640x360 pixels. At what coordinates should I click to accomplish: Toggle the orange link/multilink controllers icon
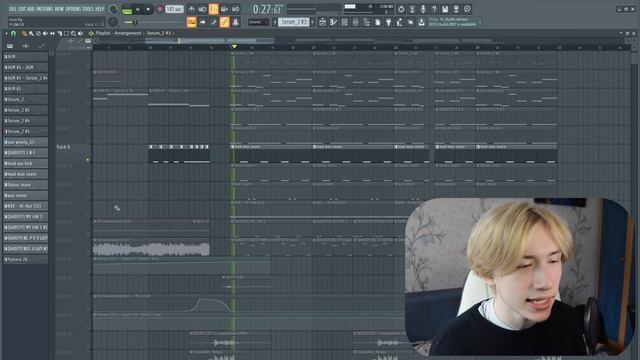click(224, 22)
